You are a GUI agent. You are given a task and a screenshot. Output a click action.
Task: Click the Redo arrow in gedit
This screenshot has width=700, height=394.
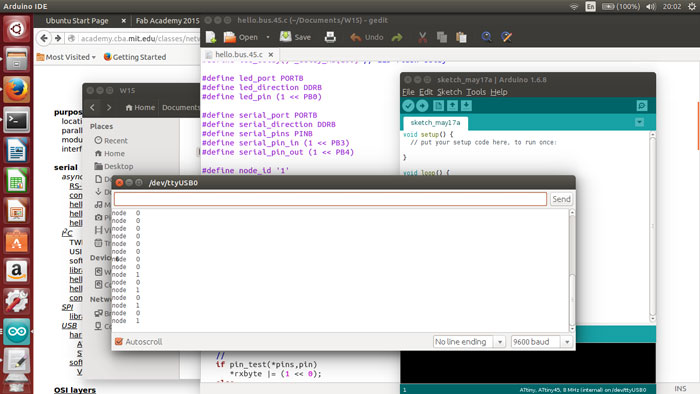pyautogui.click(x=397, y=37)
